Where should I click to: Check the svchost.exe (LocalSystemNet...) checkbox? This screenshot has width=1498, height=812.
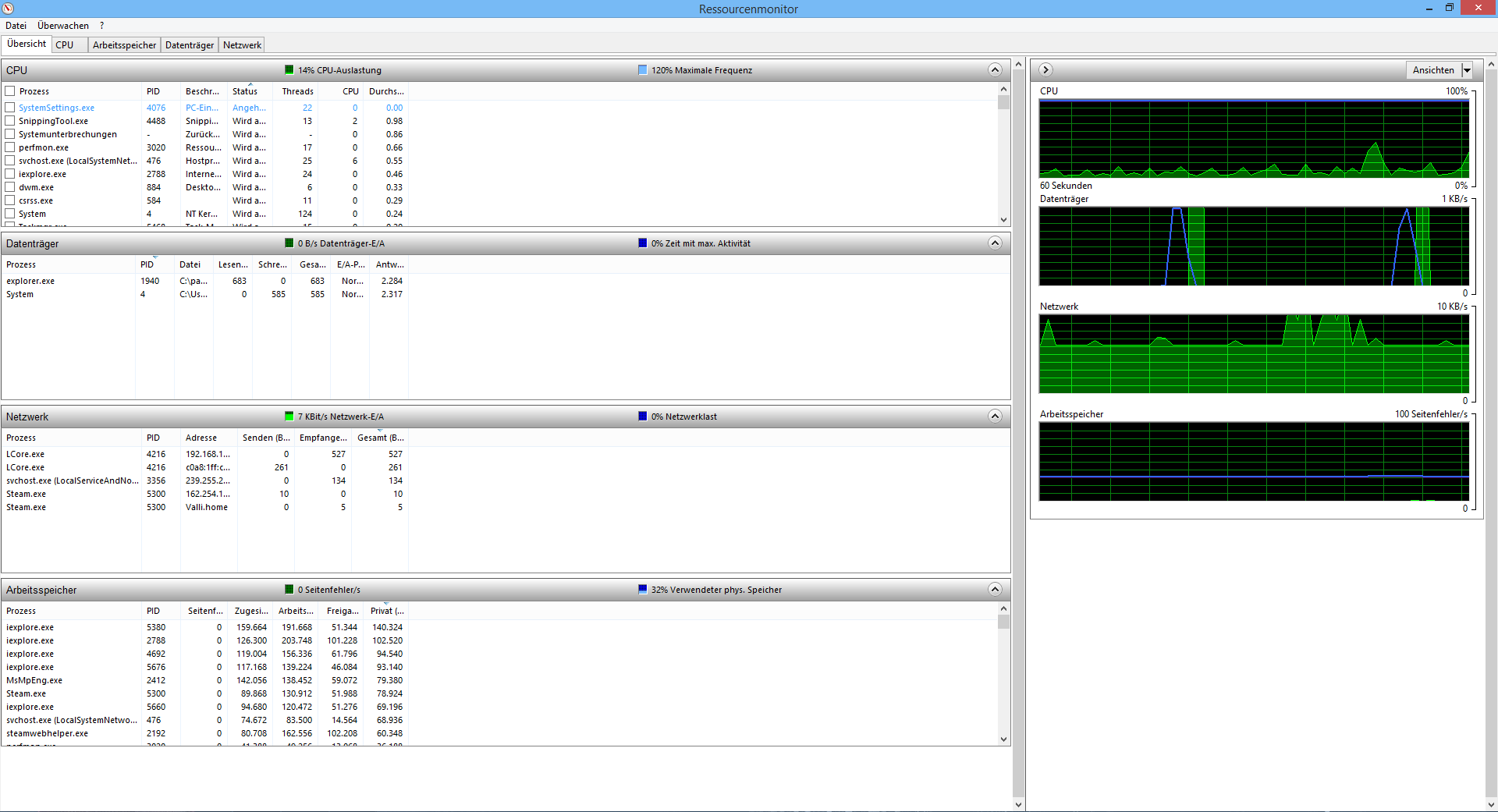10,160
